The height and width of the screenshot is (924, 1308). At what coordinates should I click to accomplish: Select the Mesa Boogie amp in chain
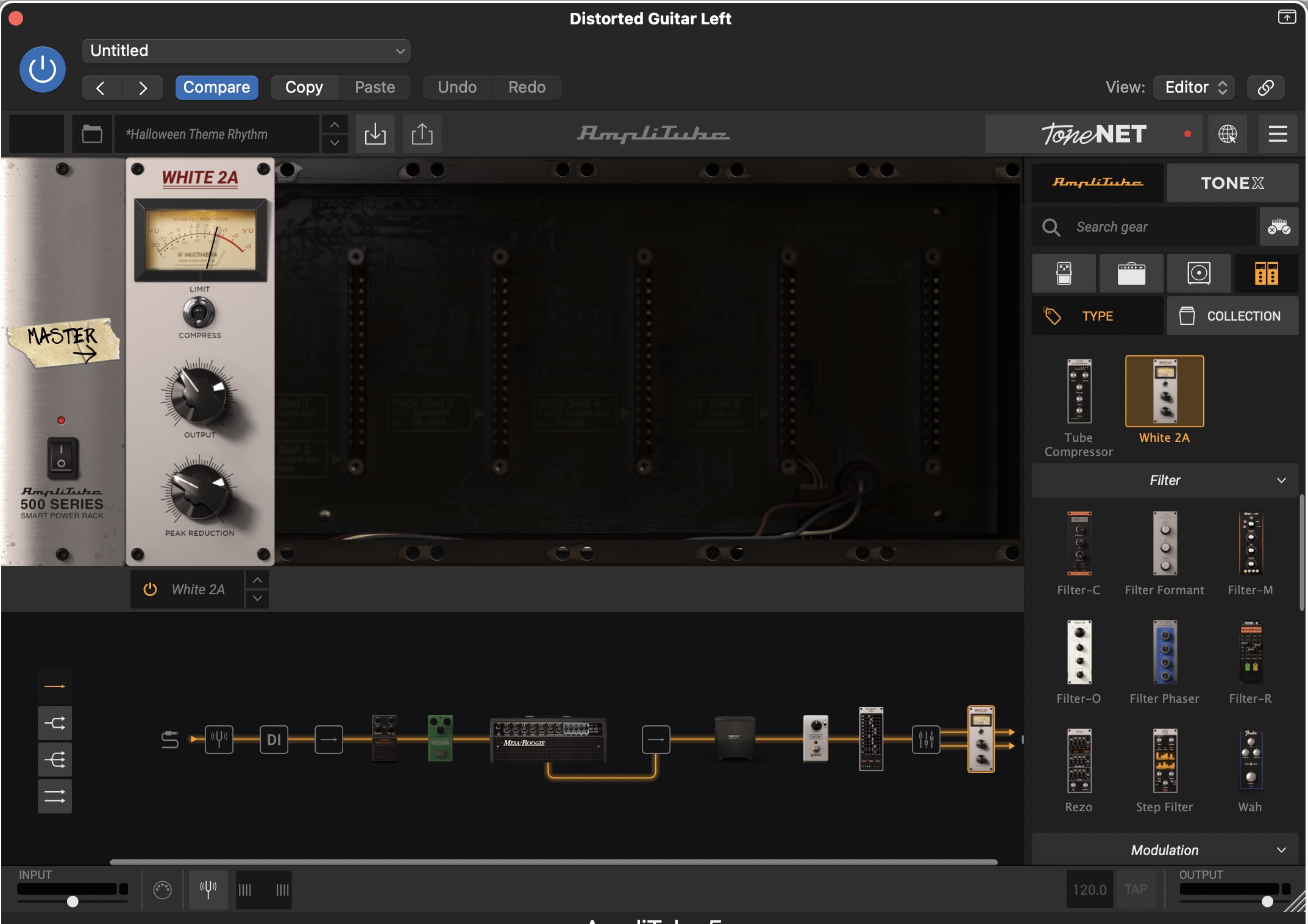click(548, 739)
